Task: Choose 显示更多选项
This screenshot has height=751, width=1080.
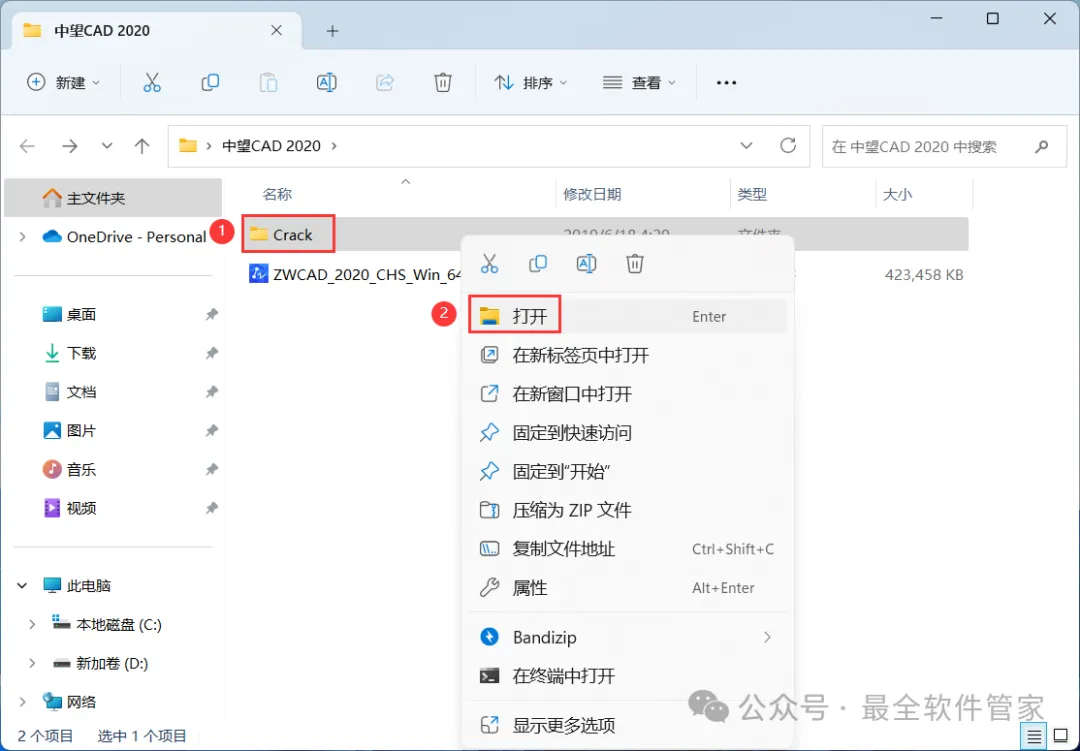Action: click(x=627, y=726)
